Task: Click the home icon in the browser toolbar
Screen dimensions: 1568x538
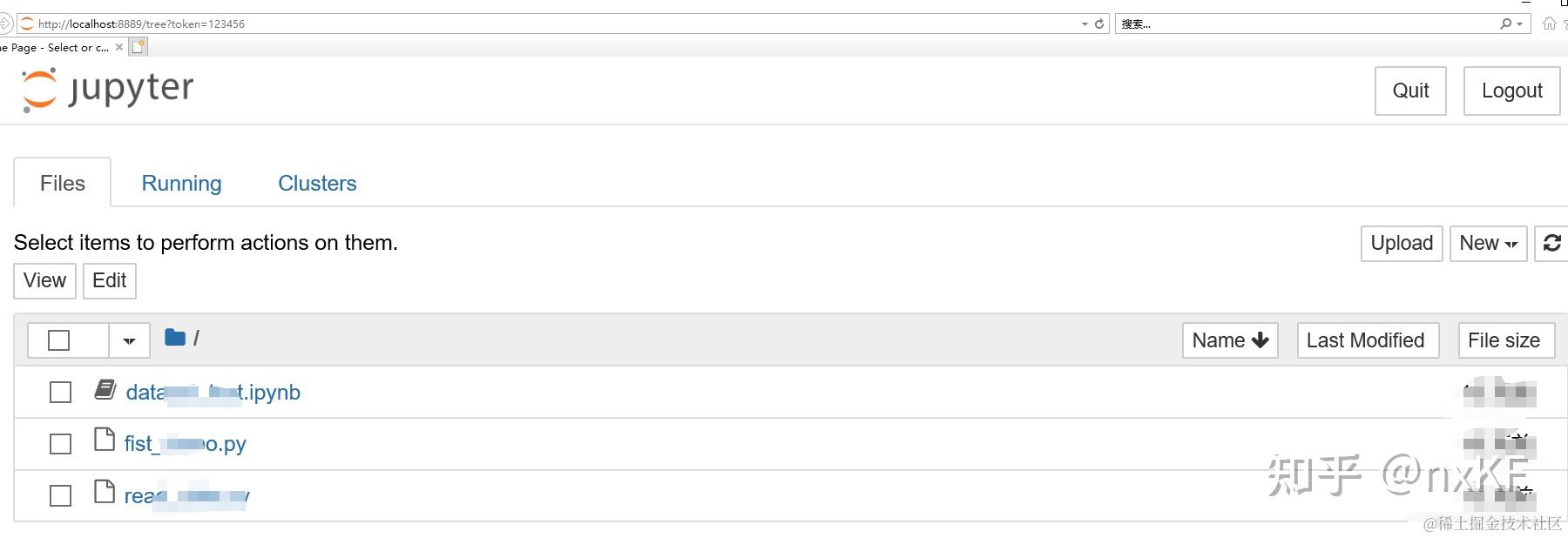Action: pos(1551,24)
